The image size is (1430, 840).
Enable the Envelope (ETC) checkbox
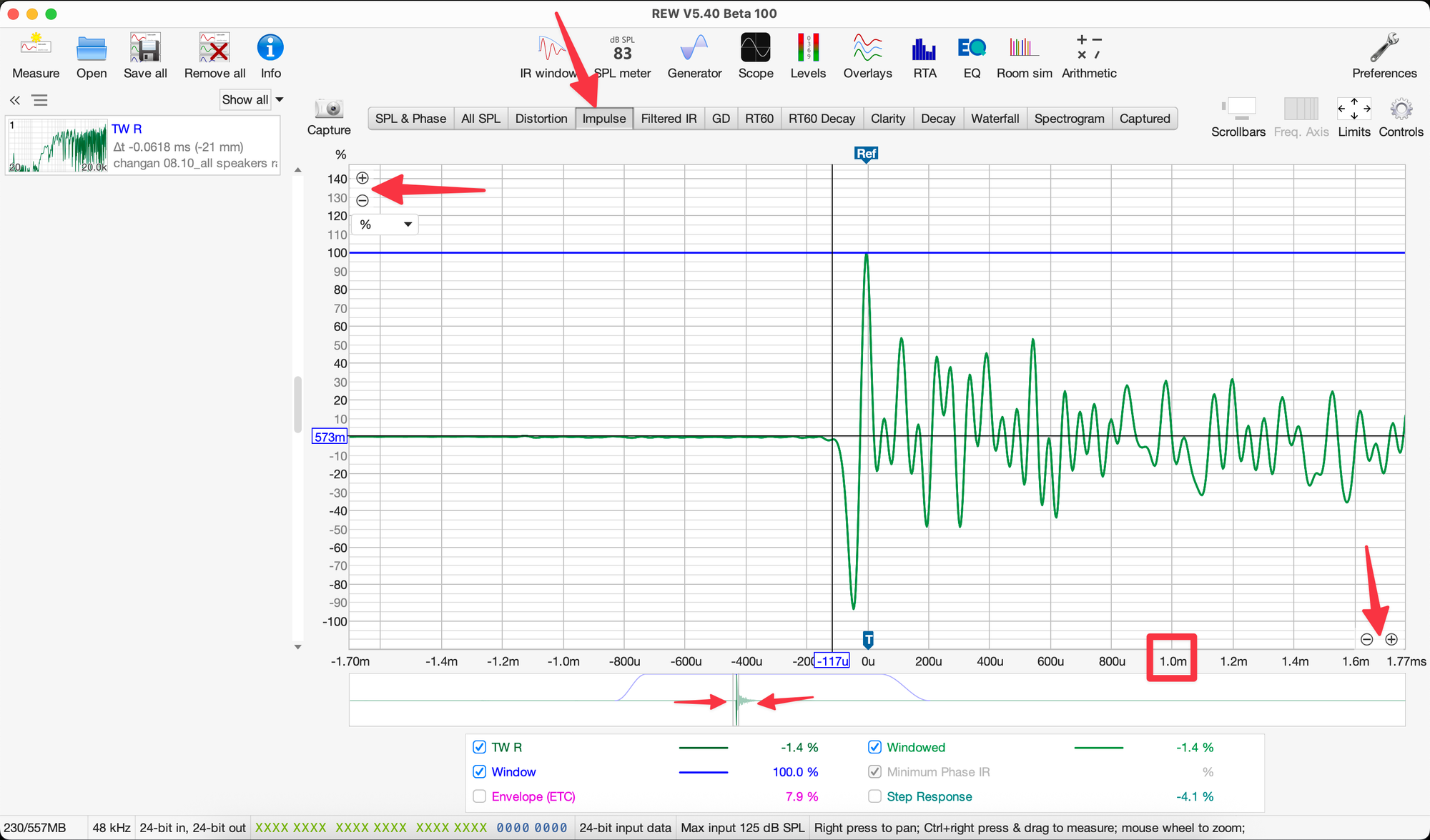coord(480,796)
